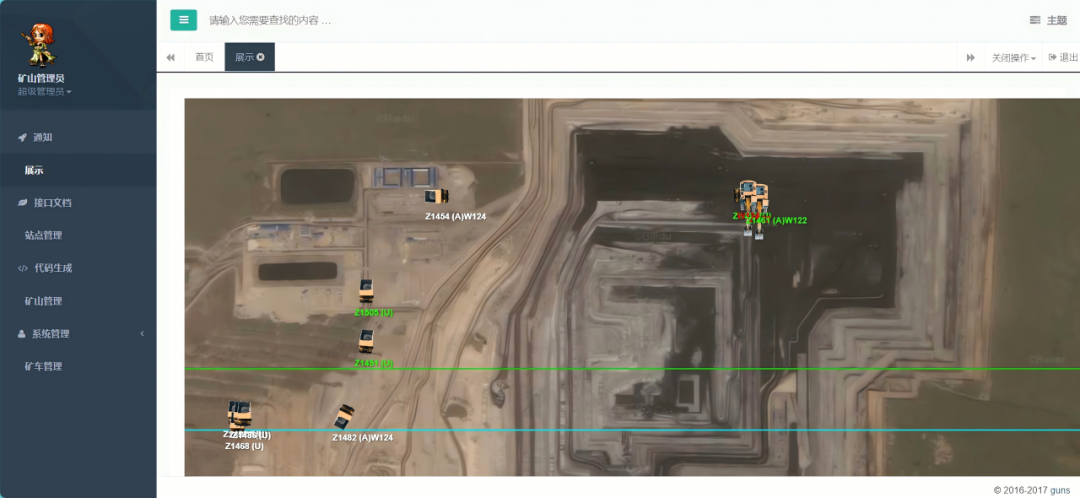Click the 主题 list icon

coord(1035,21)
